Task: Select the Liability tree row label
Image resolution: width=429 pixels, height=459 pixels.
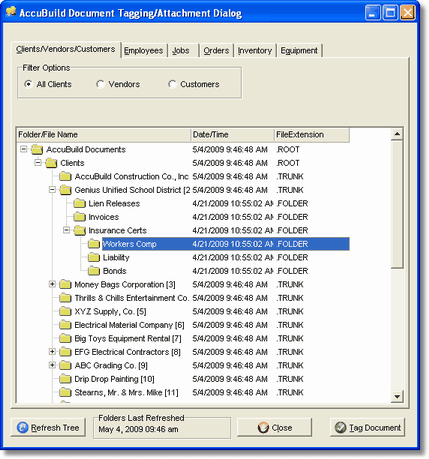Action: pyautogui.click(x=116, y=258)
